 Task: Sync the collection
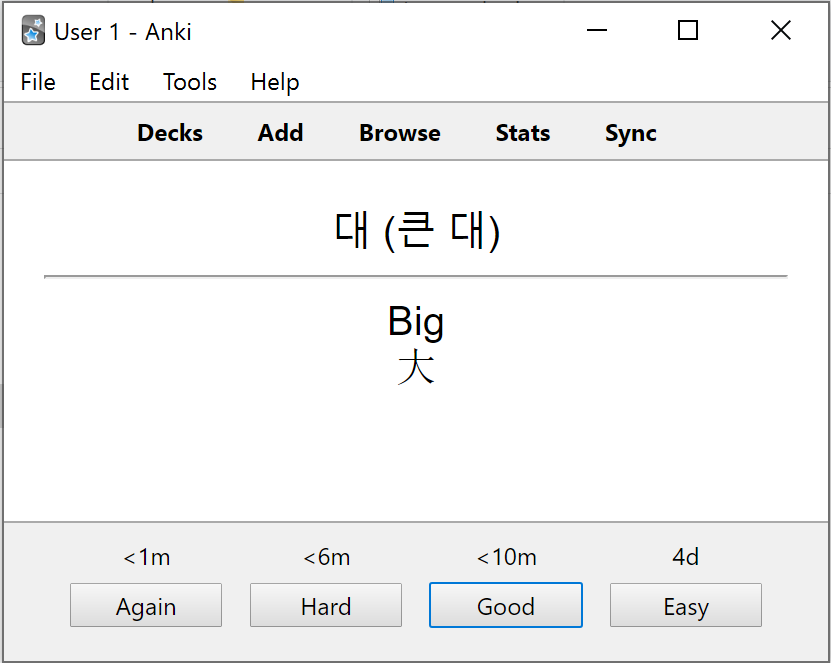click(631, 132)
